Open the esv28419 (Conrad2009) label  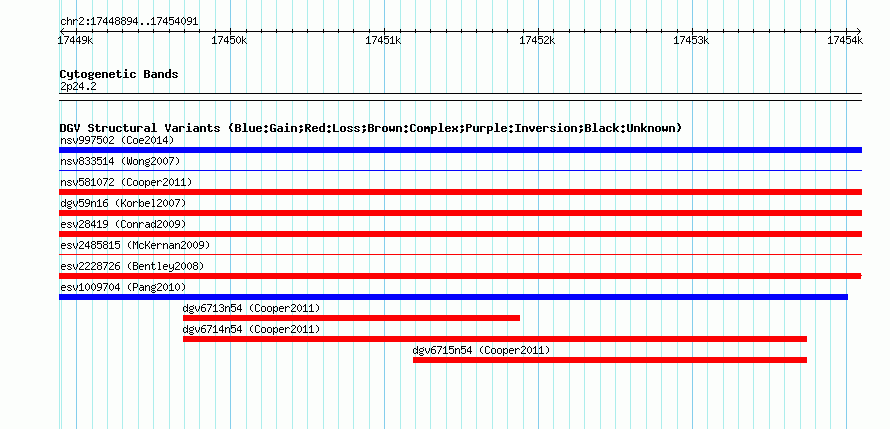click(123, 224)
